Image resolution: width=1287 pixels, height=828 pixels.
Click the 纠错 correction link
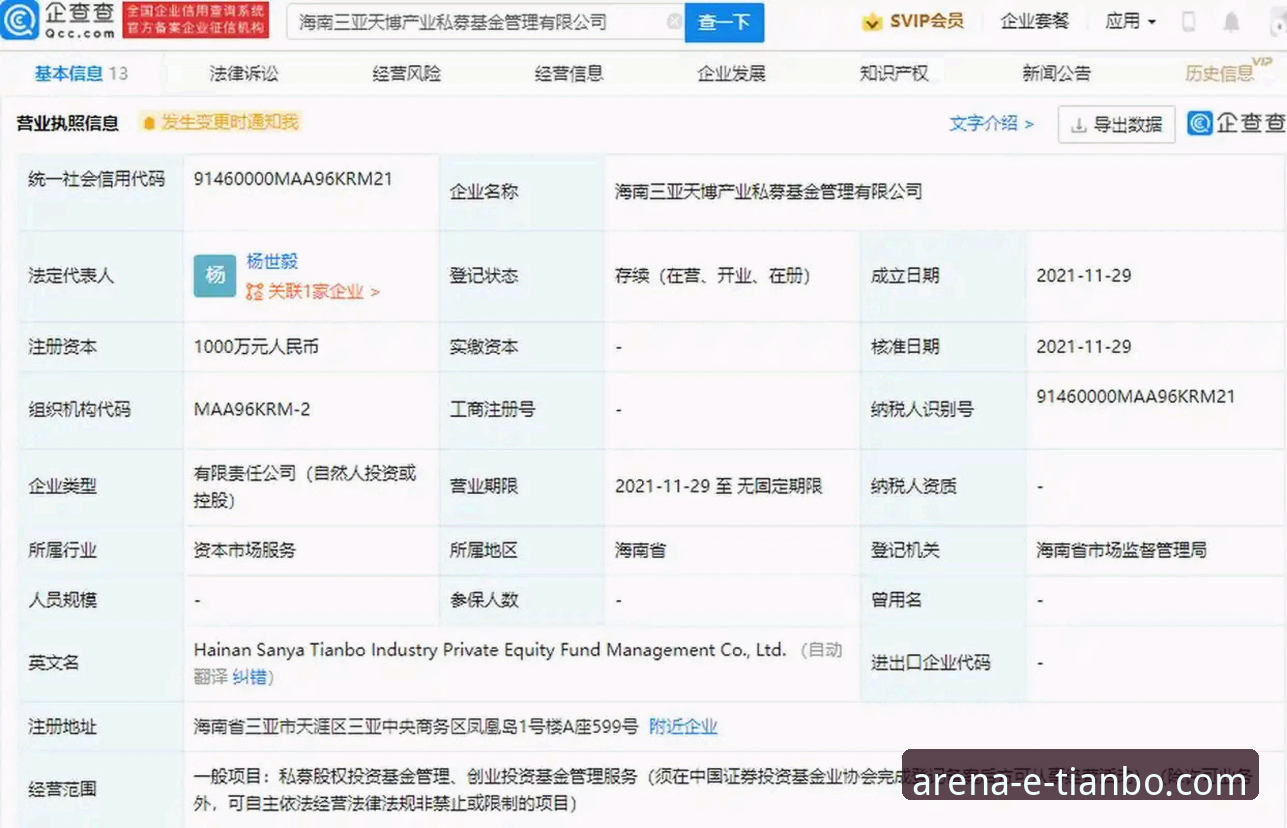pyautogui.click(x=250, y=677)
